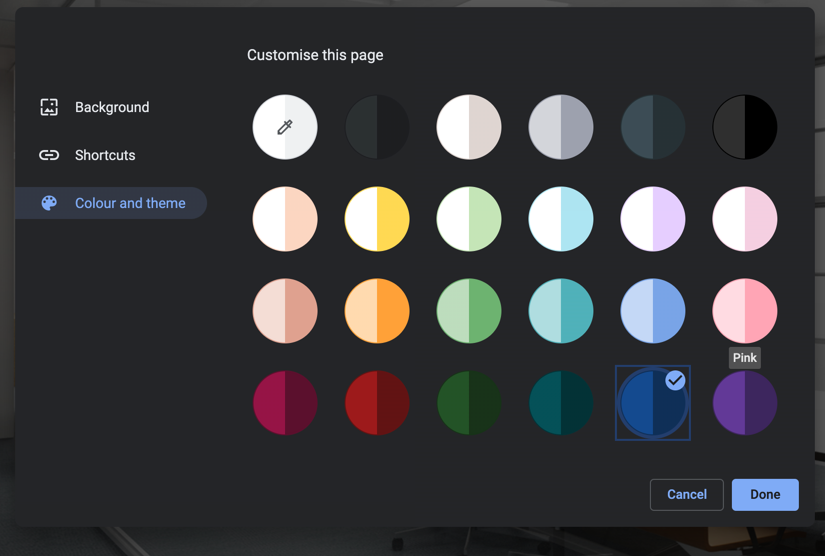Click the Shortcuts link icon

(49, 155)
